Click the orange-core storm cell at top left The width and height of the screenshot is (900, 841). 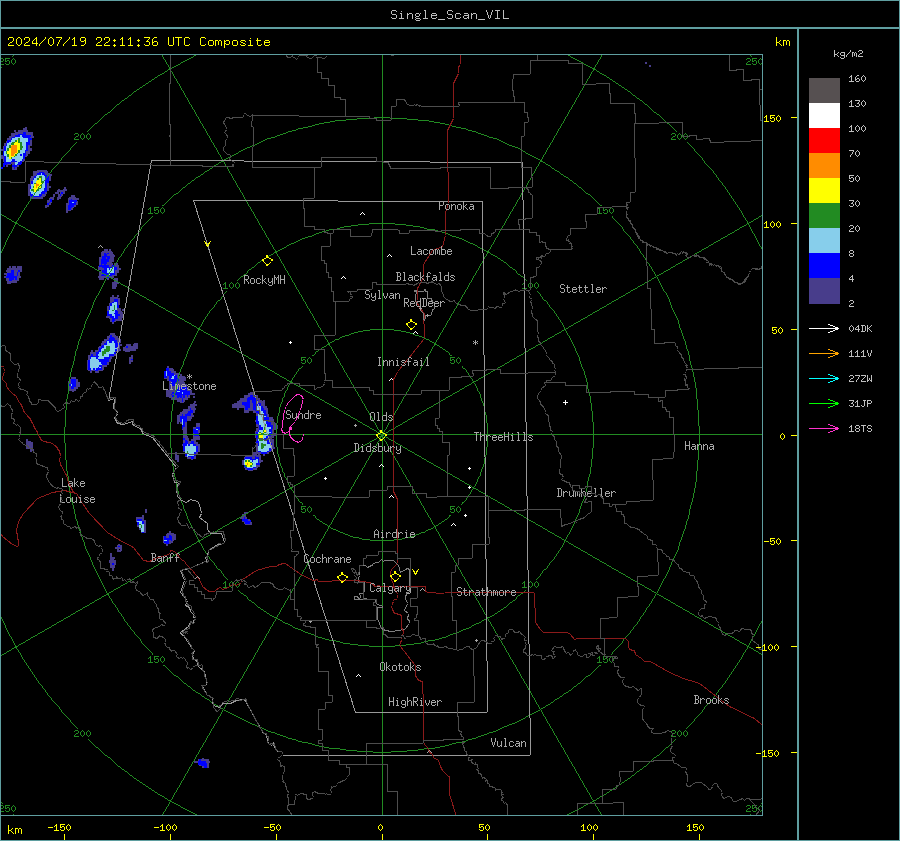15,148
